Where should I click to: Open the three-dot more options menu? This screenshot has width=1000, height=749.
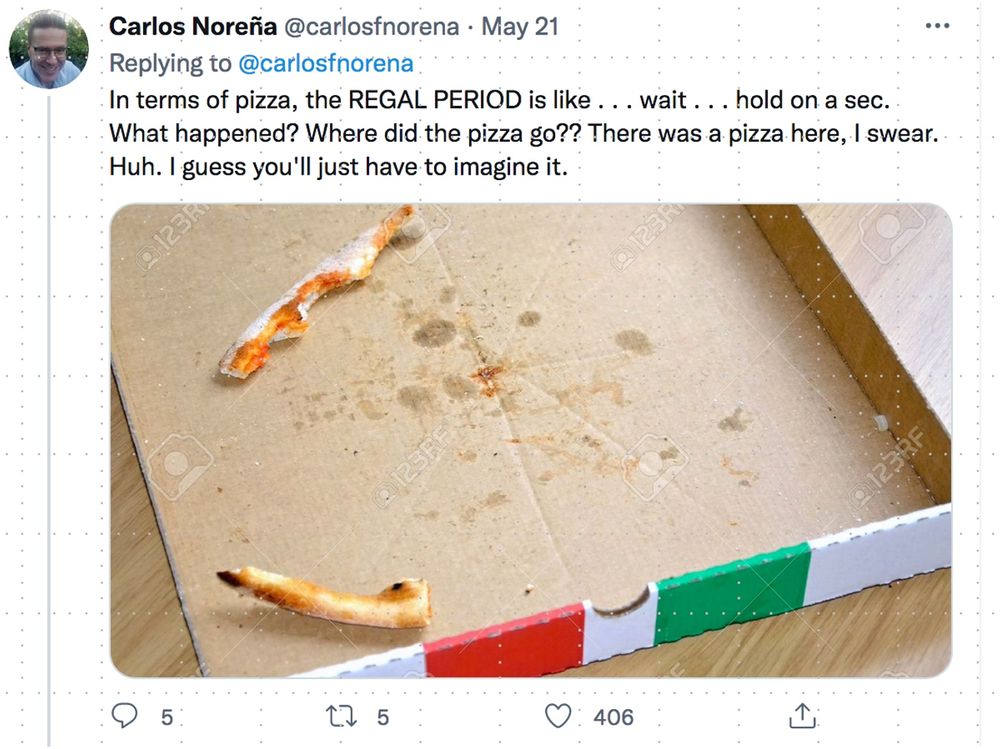tap(937, 26)
